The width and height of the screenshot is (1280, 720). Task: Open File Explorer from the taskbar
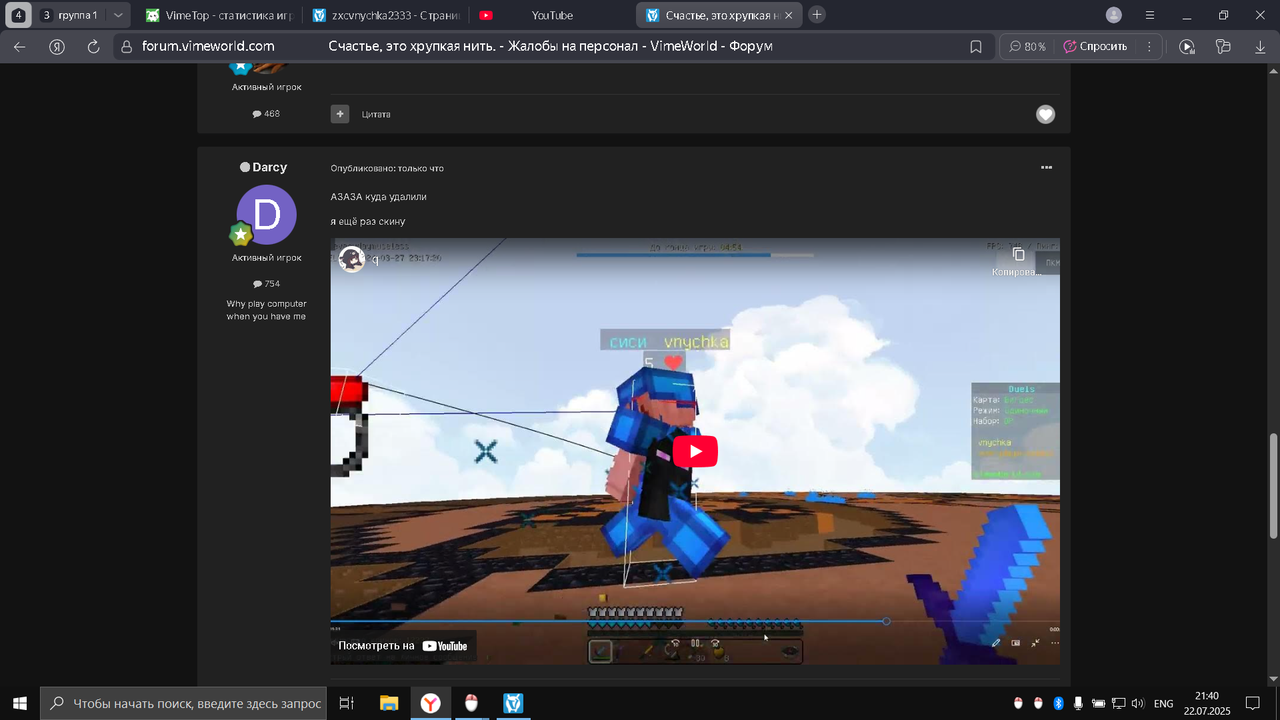389,703
